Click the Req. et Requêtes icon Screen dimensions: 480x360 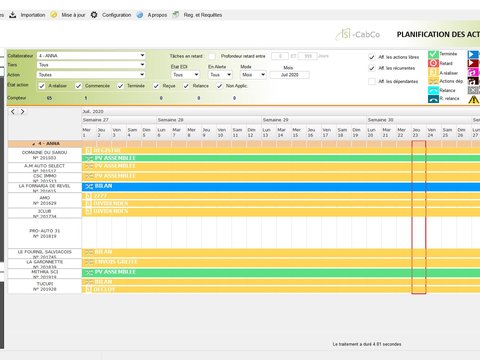(175, 15)
